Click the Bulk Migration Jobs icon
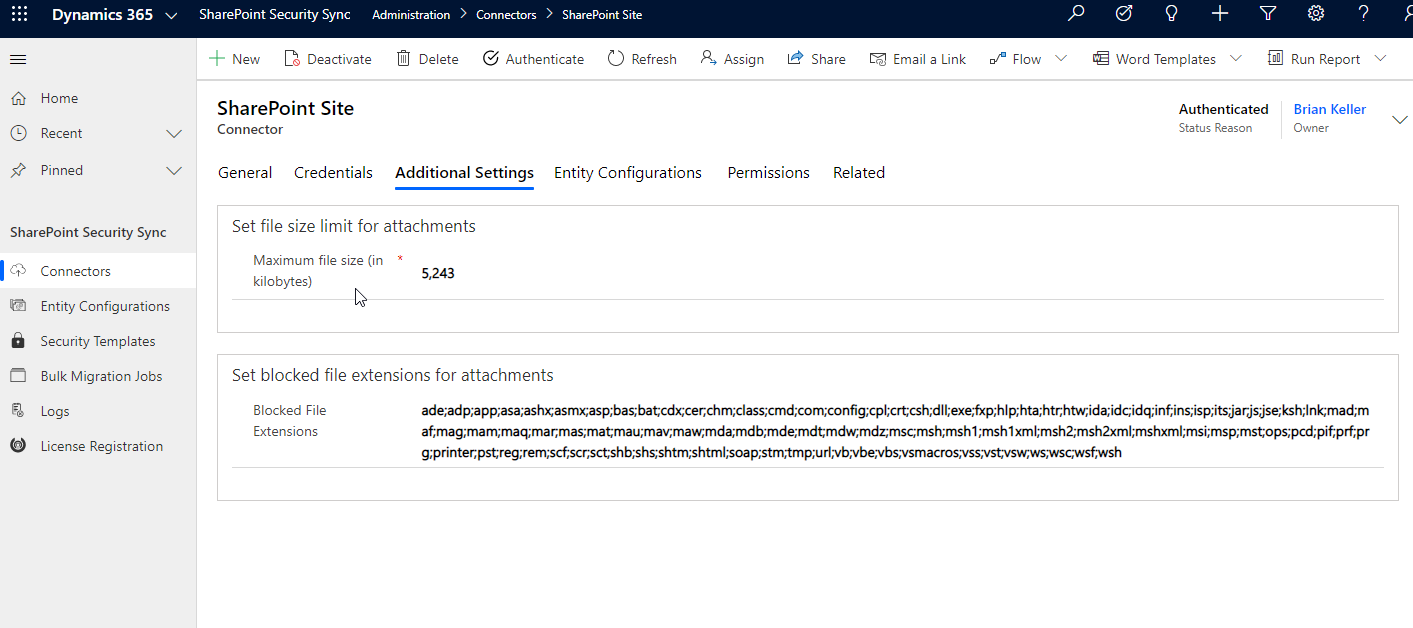Viewport: 1413px width, 628px height. tap(18, 376)
